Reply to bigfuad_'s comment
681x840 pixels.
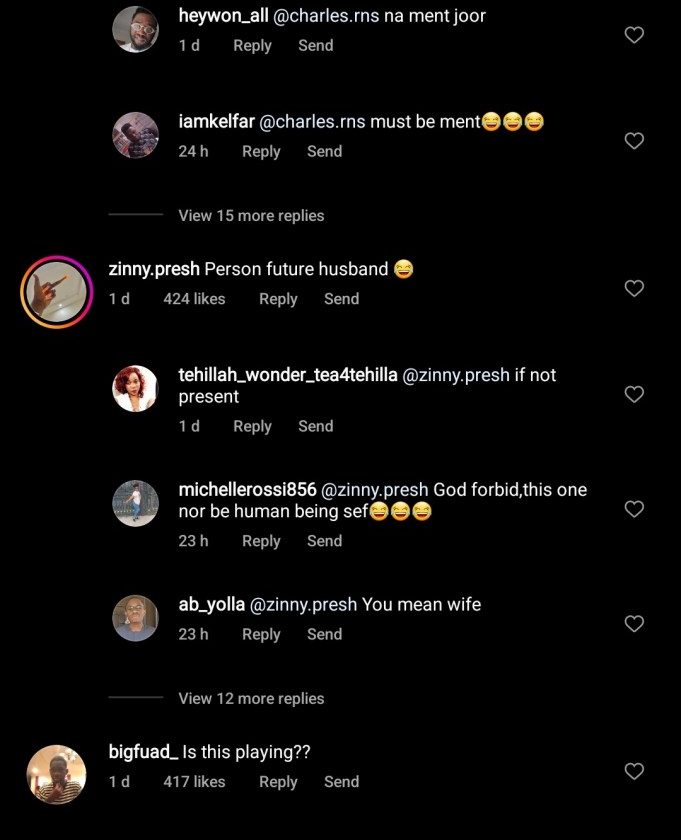278,782
